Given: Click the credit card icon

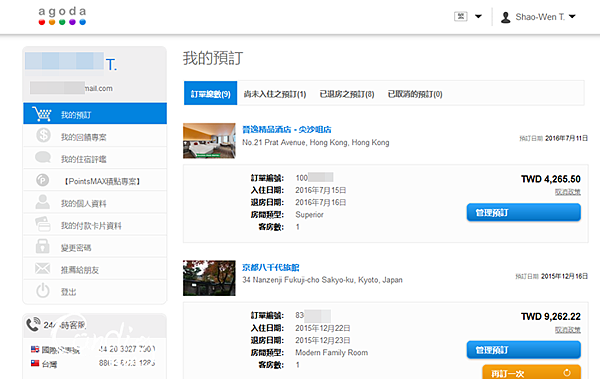Looking at the screenshot, I should pyautogui.click(x=43, y=224).
